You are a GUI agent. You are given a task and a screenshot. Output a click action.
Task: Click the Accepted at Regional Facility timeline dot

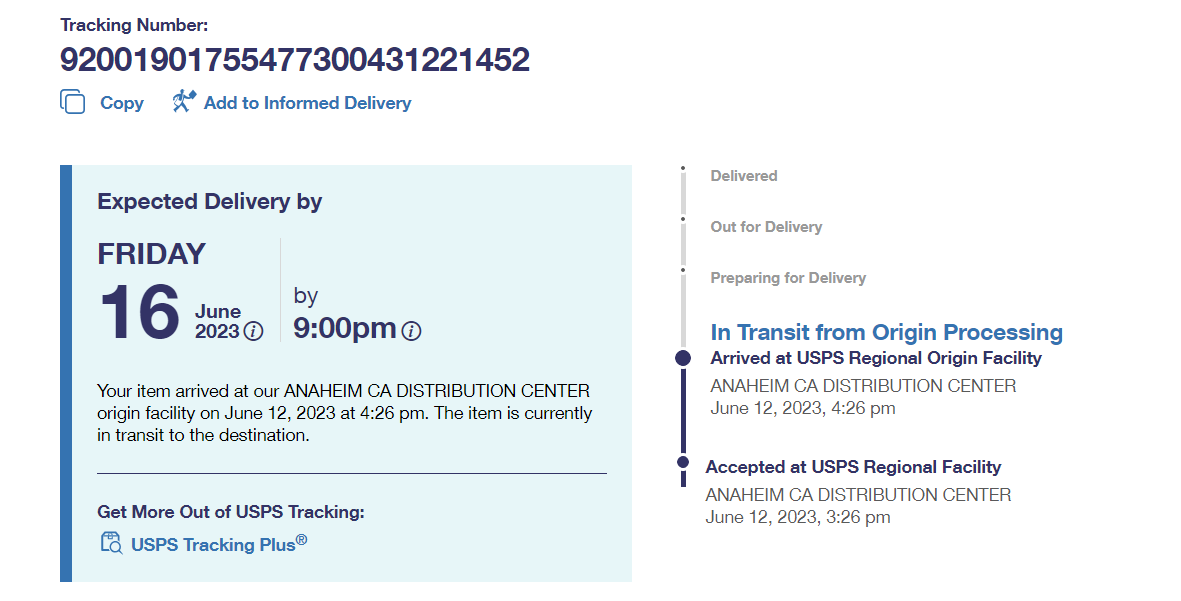(x=683, y=462)
